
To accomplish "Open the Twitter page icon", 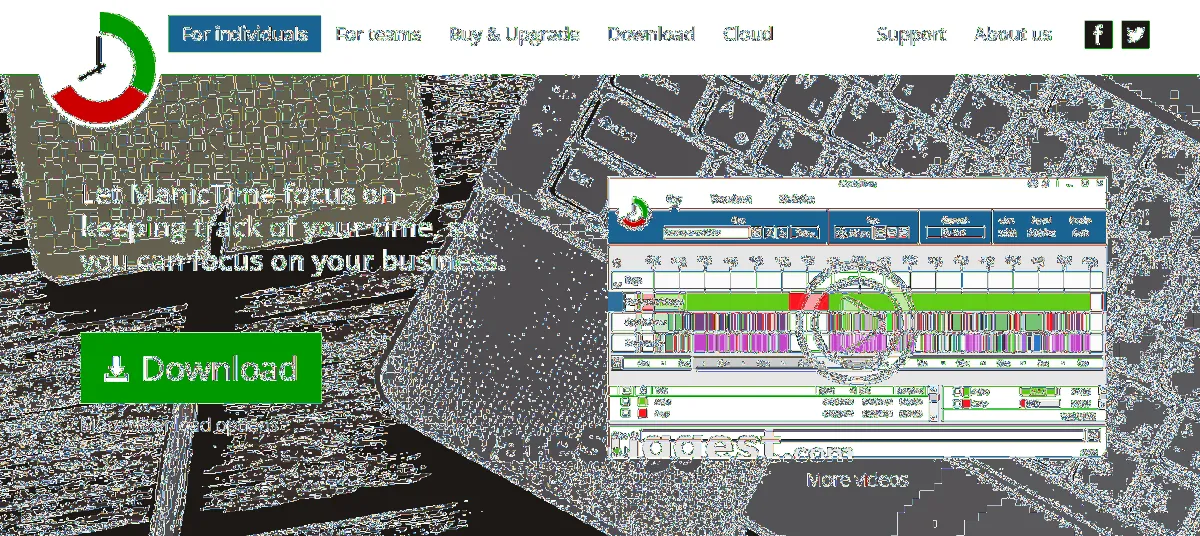I will [x=1135, y=35].
